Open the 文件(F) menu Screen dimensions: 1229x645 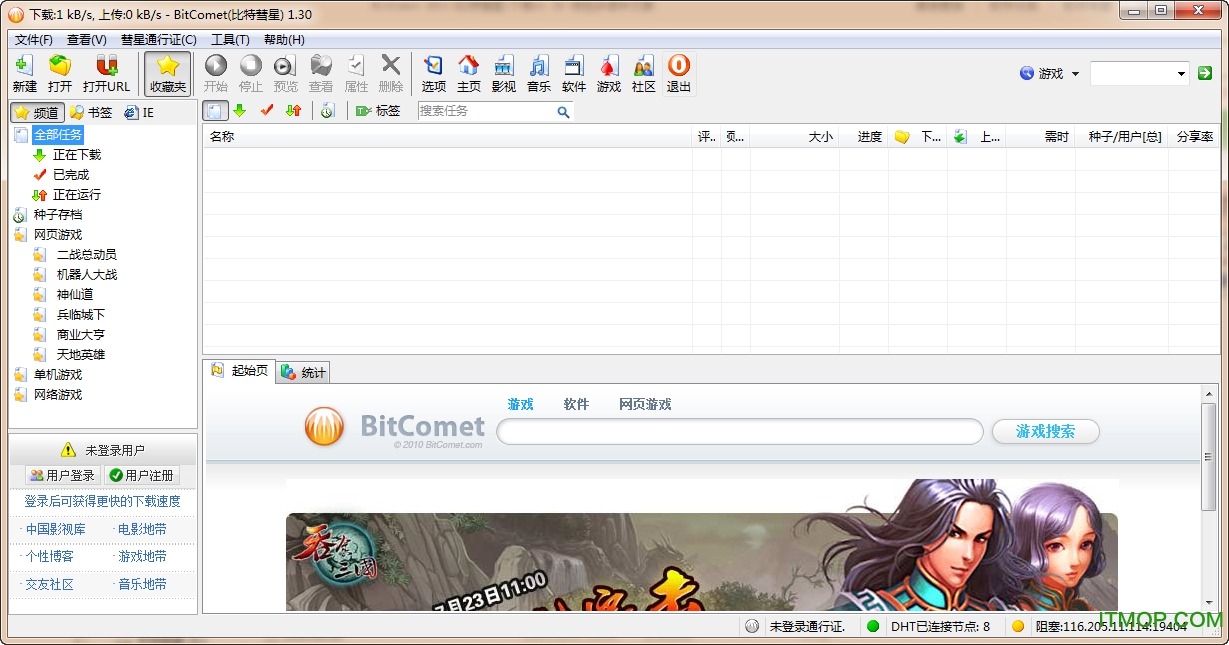tap(34, 40)
